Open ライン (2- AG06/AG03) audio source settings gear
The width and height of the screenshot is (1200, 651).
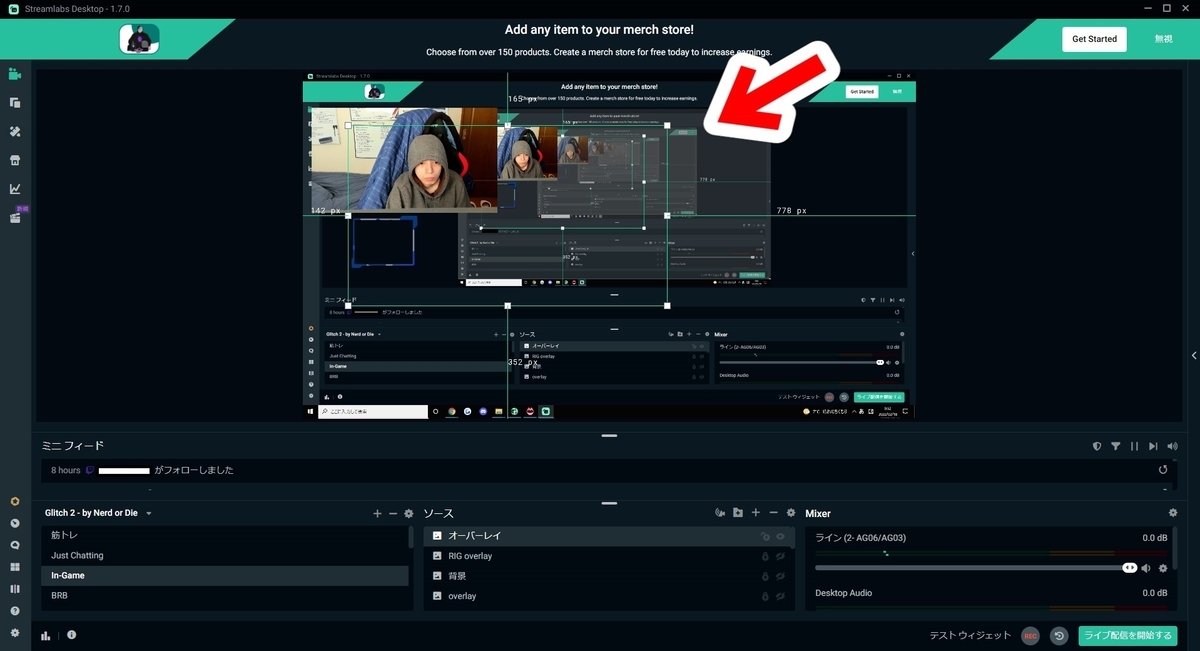[1163, 568]
